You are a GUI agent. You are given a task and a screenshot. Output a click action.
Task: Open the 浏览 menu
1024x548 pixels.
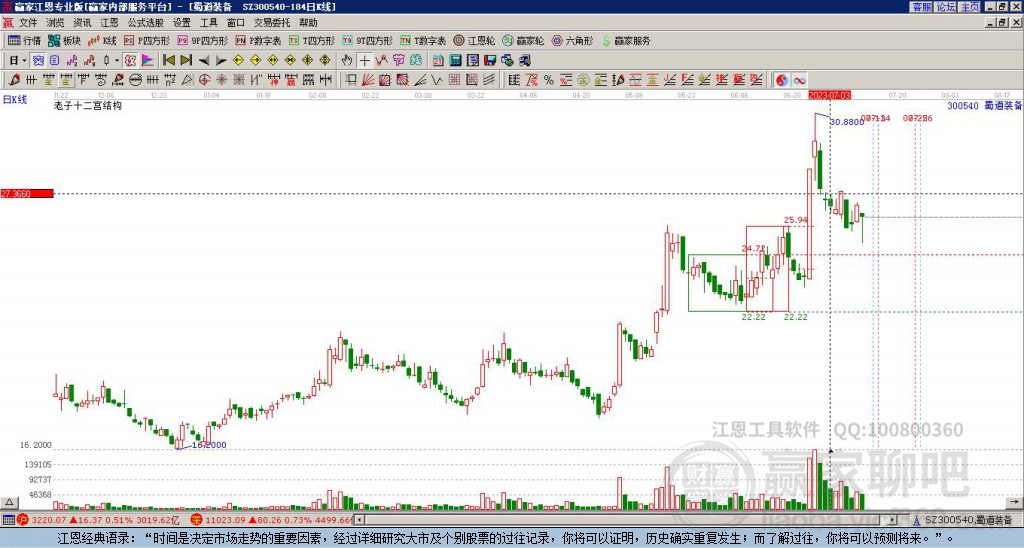coord(55,23)
